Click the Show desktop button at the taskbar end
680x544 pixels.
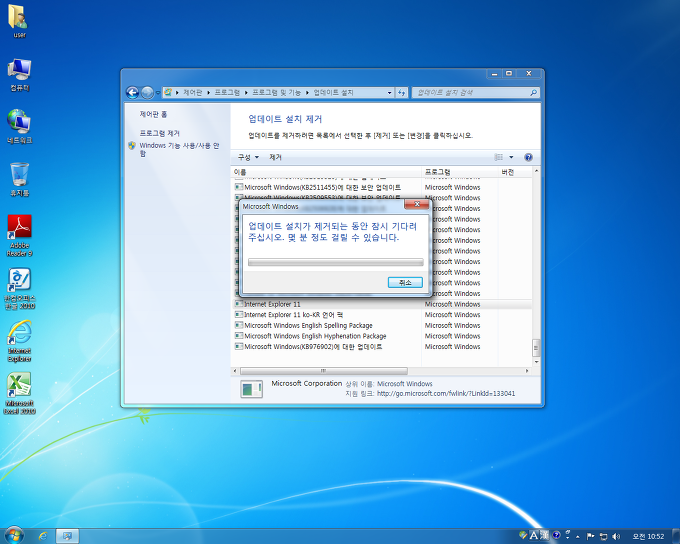click(x=676, y=536)
